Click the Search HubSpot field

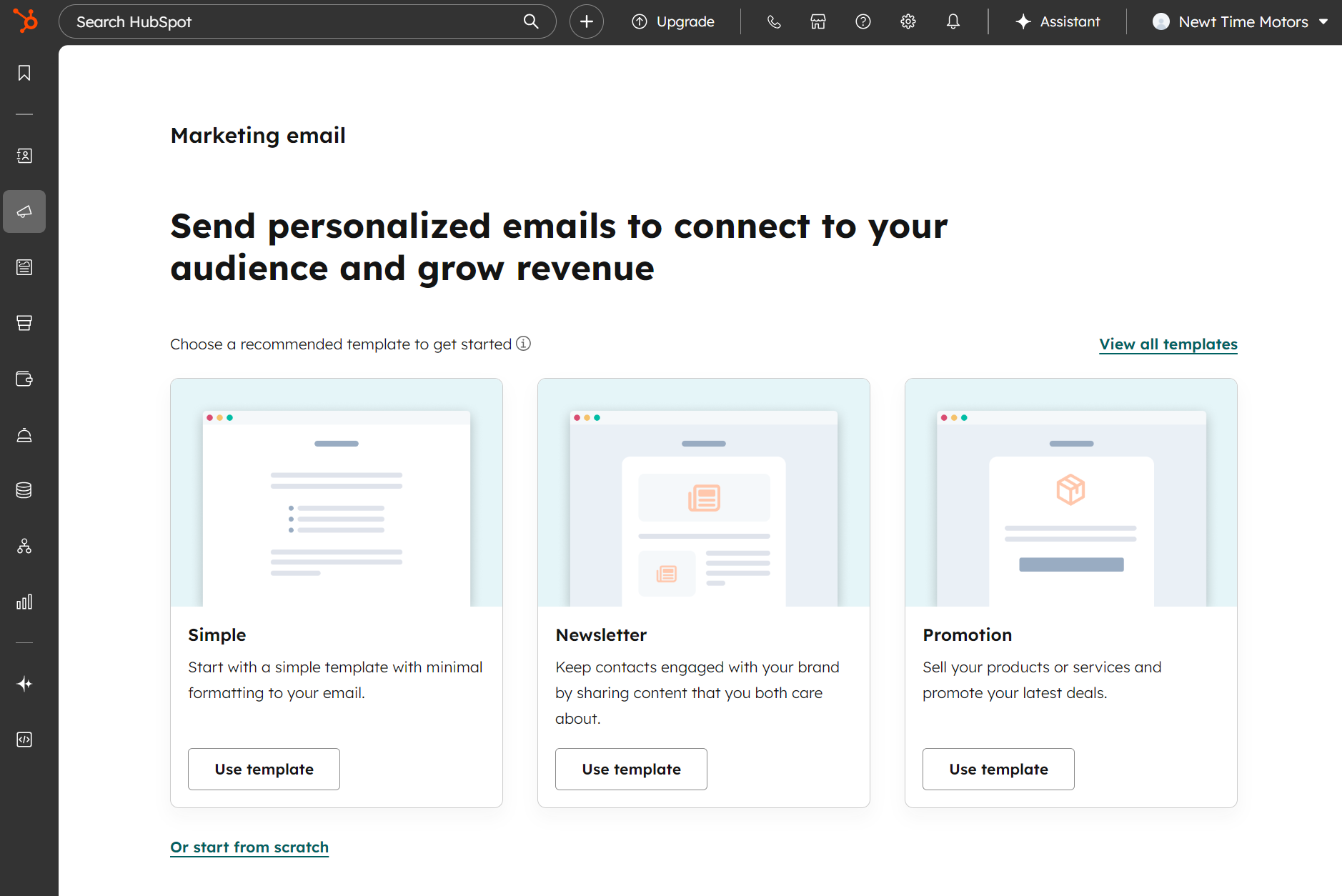(x=286, y=21)
